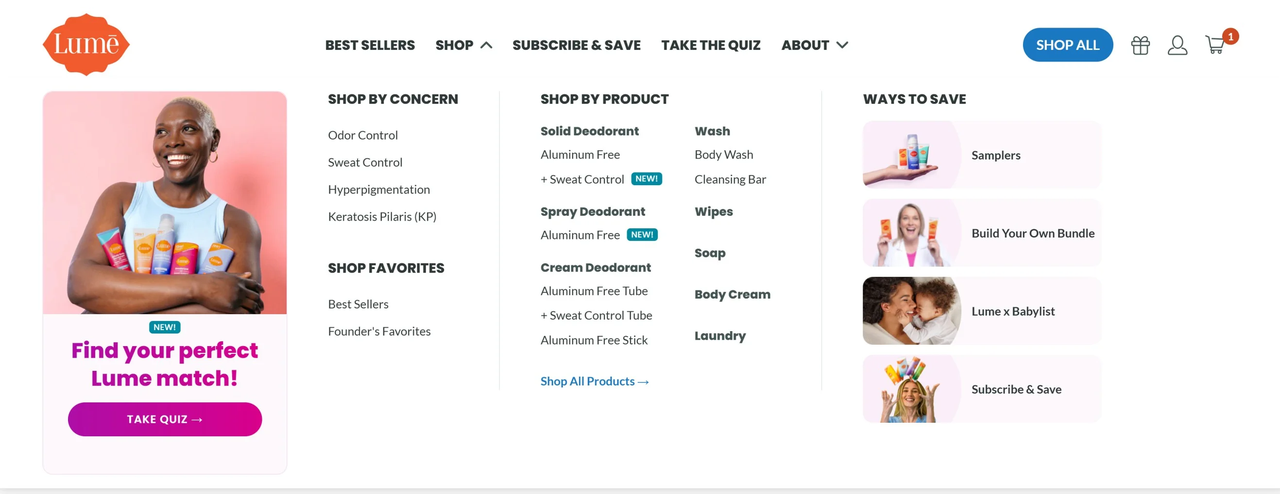Select Aluminum Free Stick cream deodorant
The width and height of the screenshot is (1280, 494).
pos(594,340)
